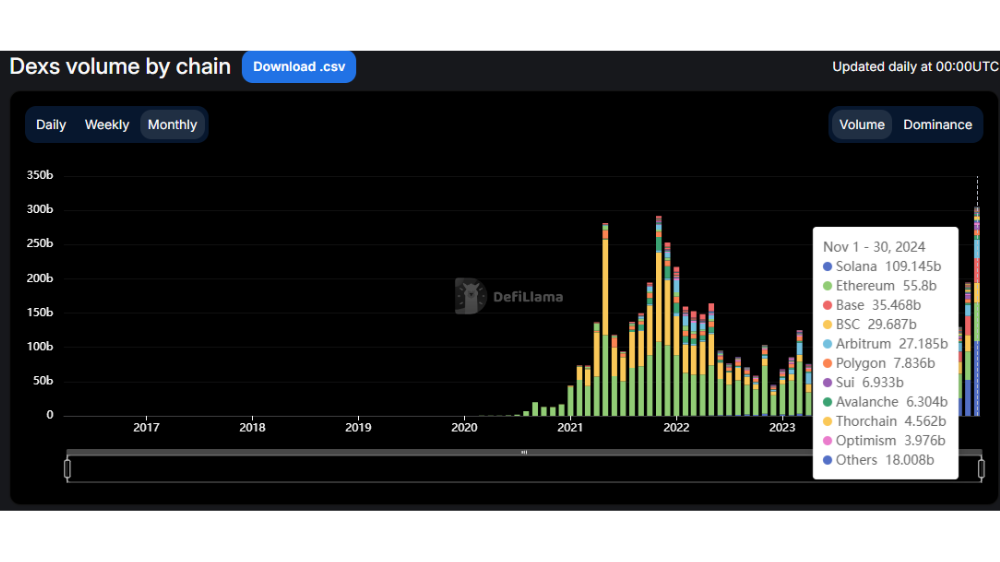Screen dimensions: 1000x562
Task: Click the Avalanche dark-green dot in tooltip
Action: click(827, 402)
